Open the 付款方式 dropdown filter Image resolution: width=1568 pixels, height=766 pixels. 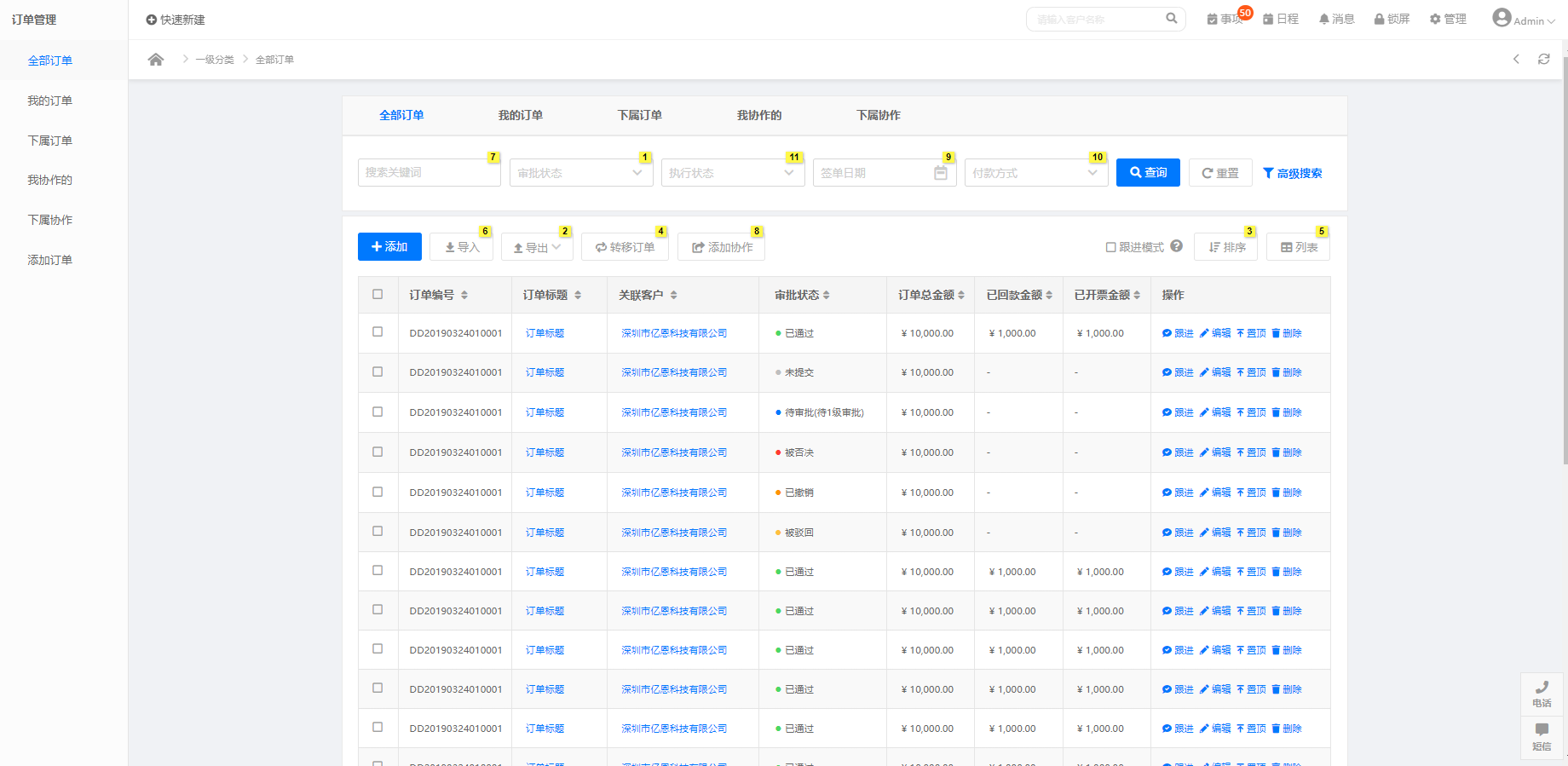(x=1036, y=173)
